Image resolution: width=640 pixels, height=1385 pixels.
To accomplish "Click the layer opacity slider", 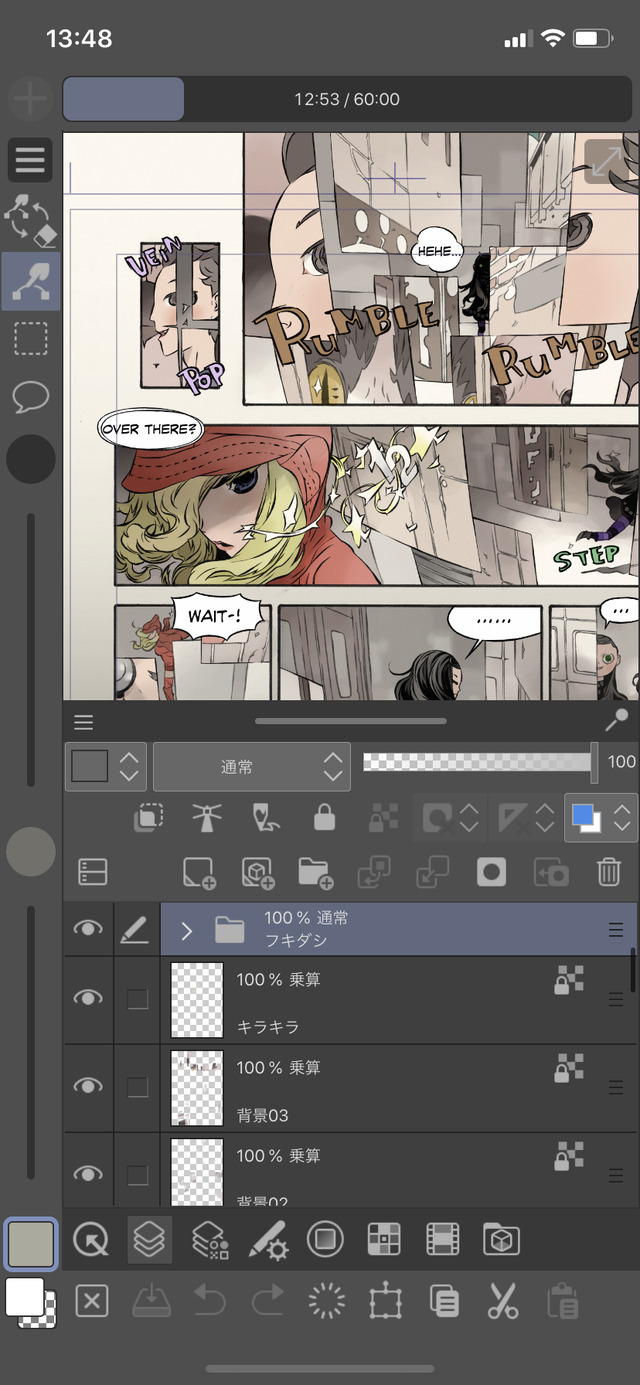I will tap(479, 762).
